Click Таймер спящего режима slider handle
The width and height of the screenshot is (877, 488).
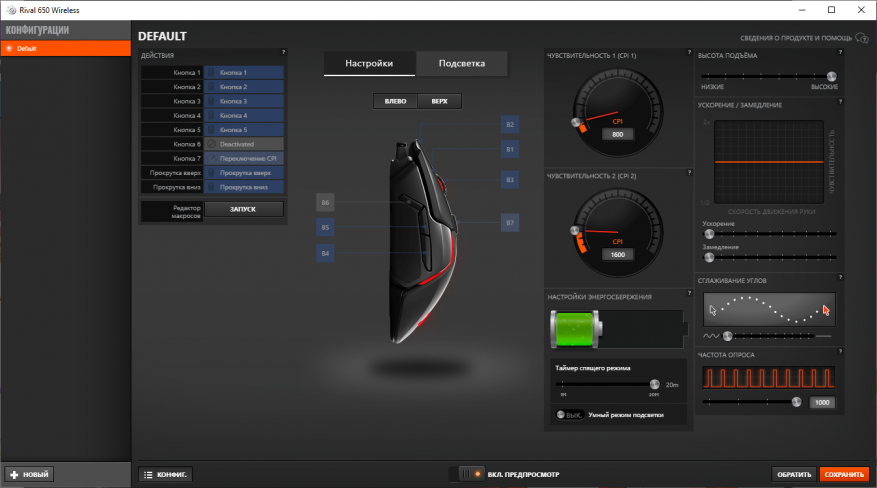pos(654,384)
